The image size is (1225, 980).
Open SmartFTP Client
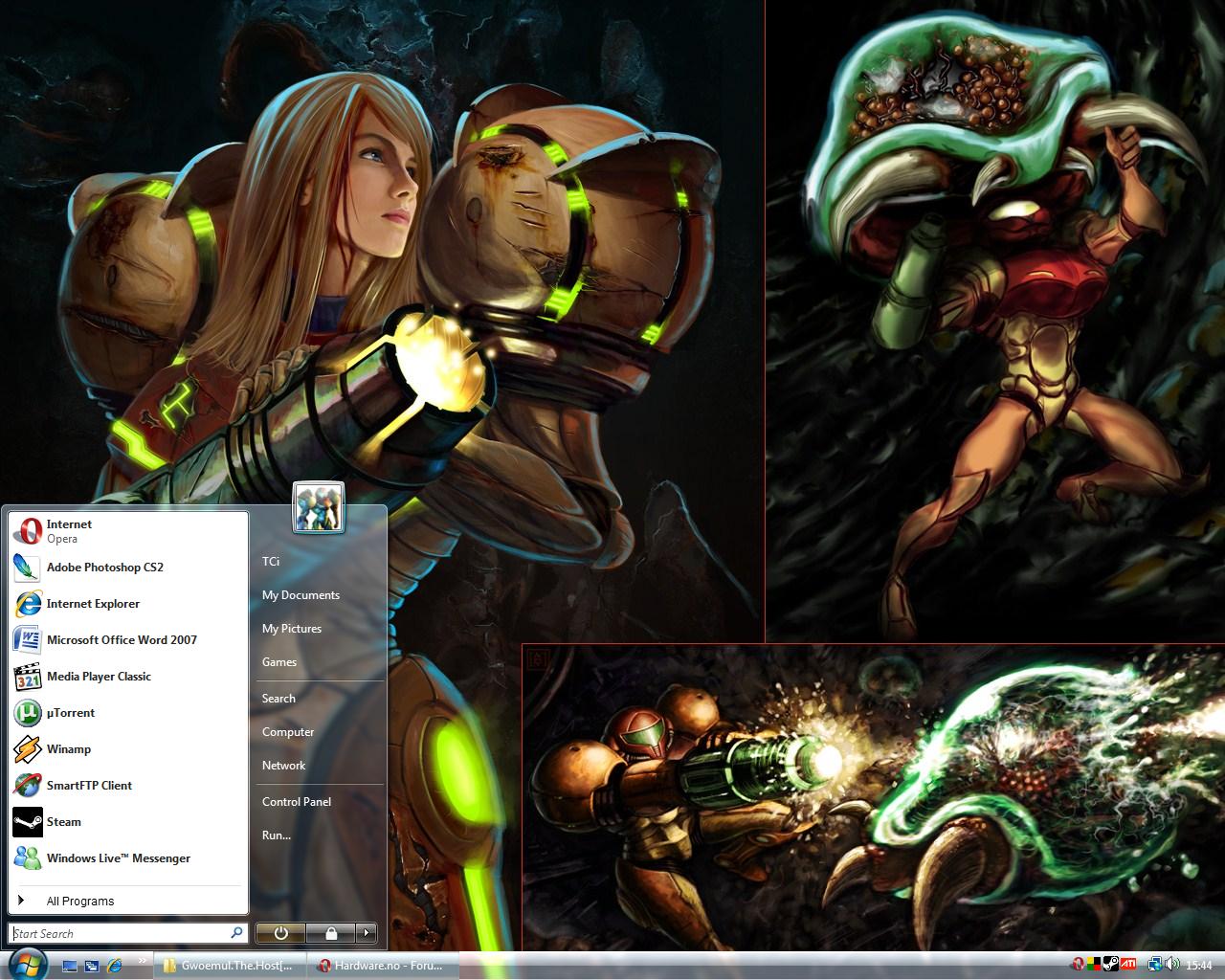click(128, 786)
